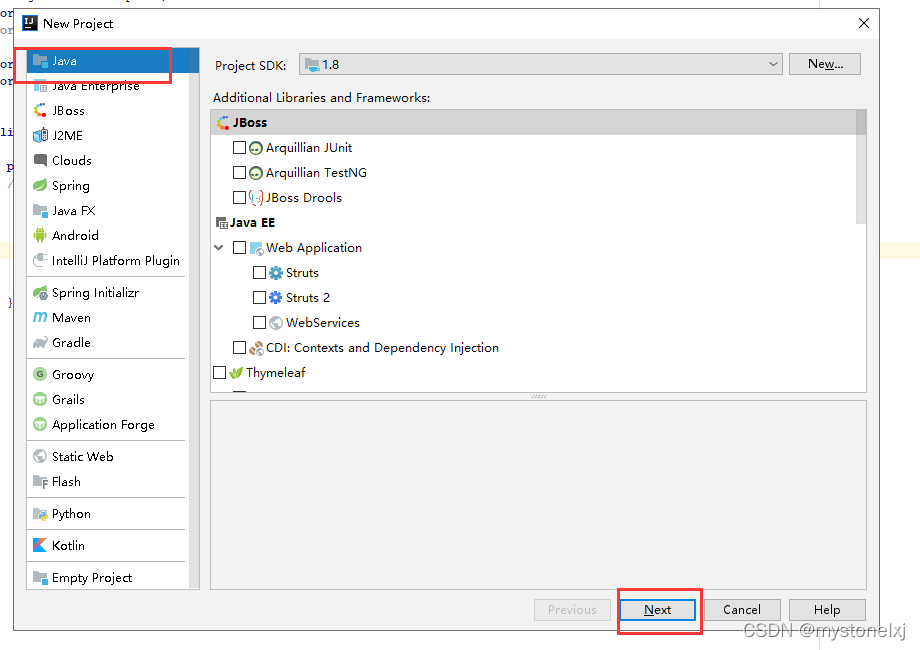Click the splitter grip below frameworks list
The width and height of the screenshot is (920, 650).
539,397
